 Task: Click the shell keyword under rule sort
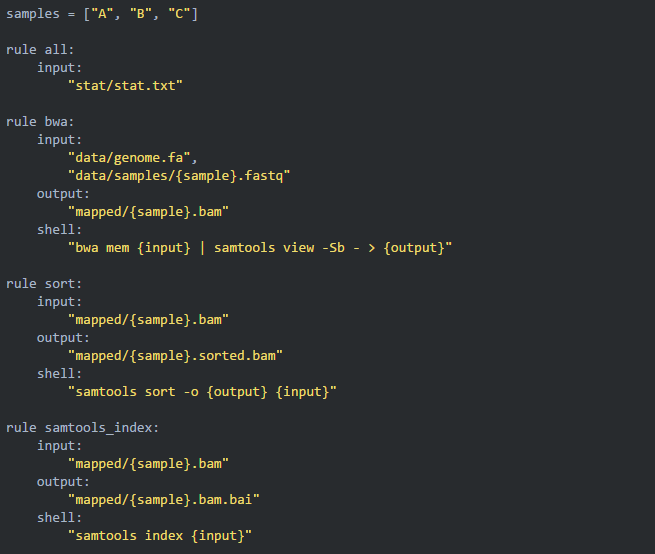click(x=57, y=373)
